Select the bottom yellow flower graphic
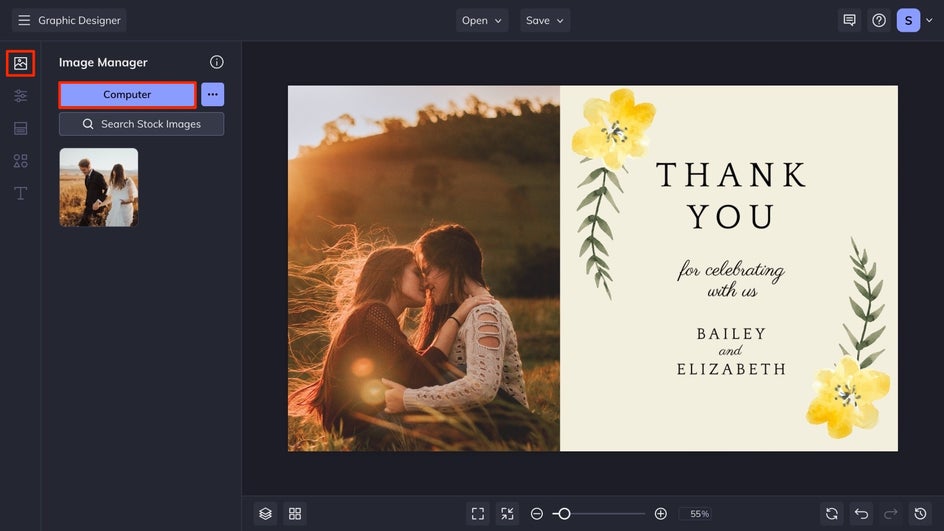This screenshot has height=531, width=944. [x=848, y=396]
